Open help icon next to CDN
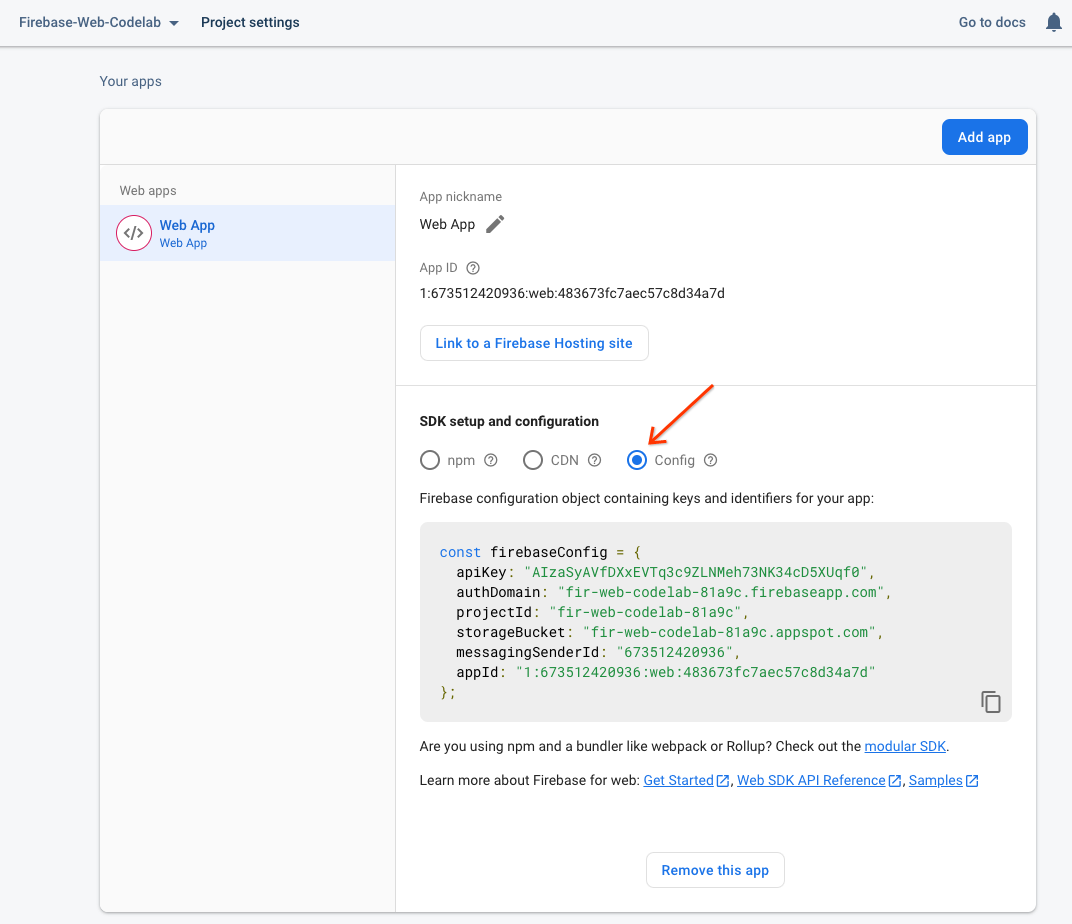The image size is (1072, 924). [x=594, y=460]
